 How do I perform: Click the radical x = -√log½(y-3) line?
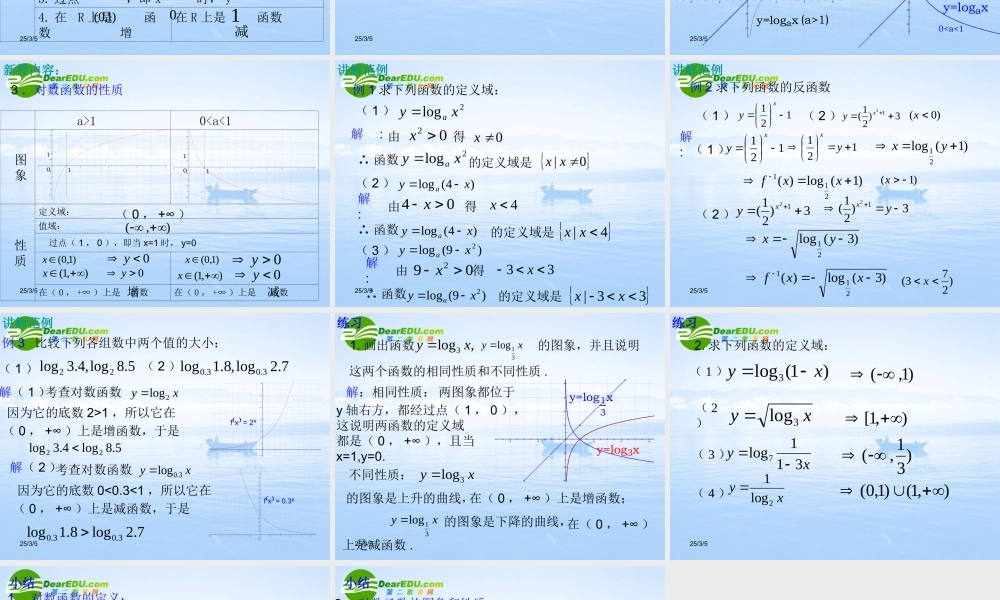802,243
